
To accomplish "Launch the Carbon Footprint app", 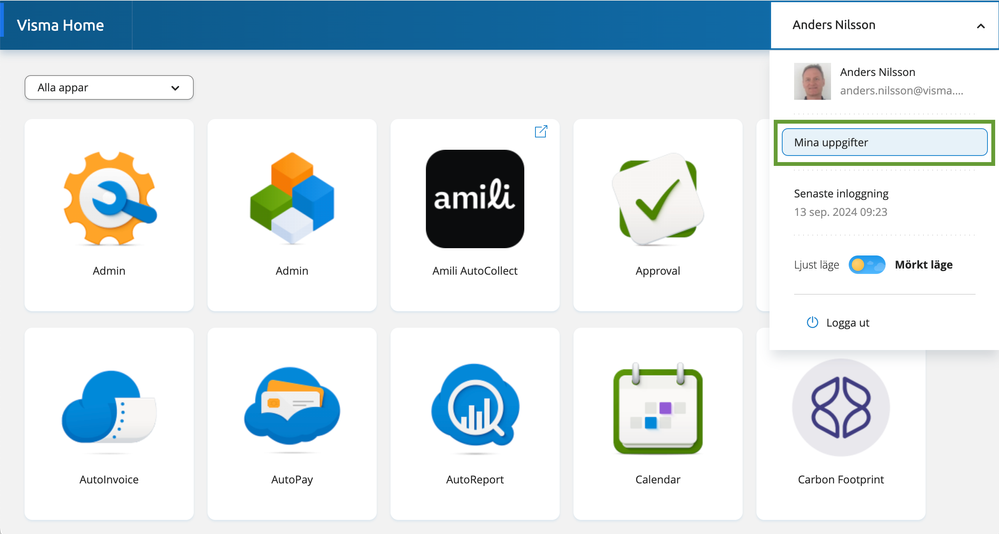I will [x=840, y=407].
